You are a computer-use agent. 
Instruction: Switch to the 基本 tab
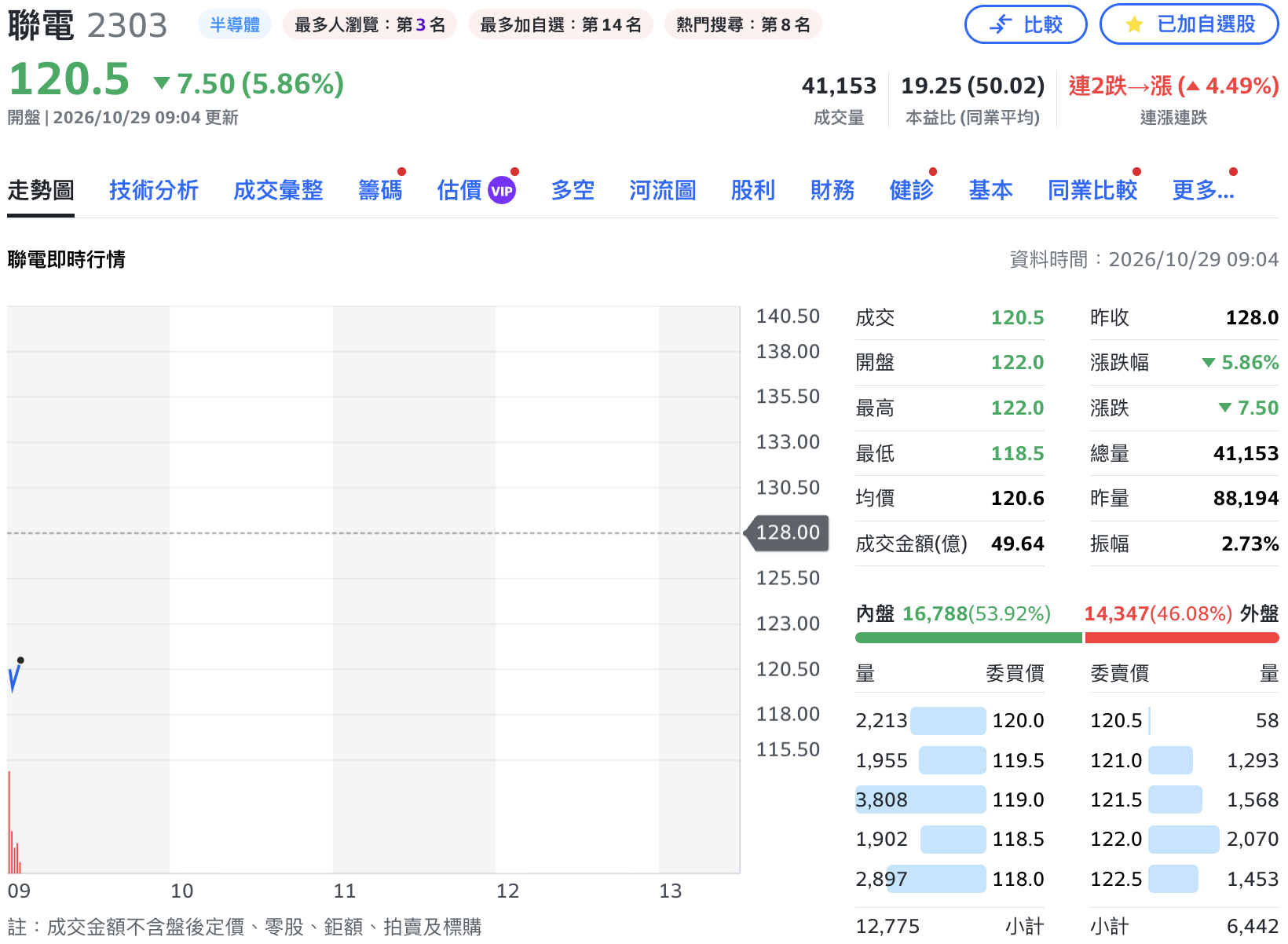coord(991,190)
